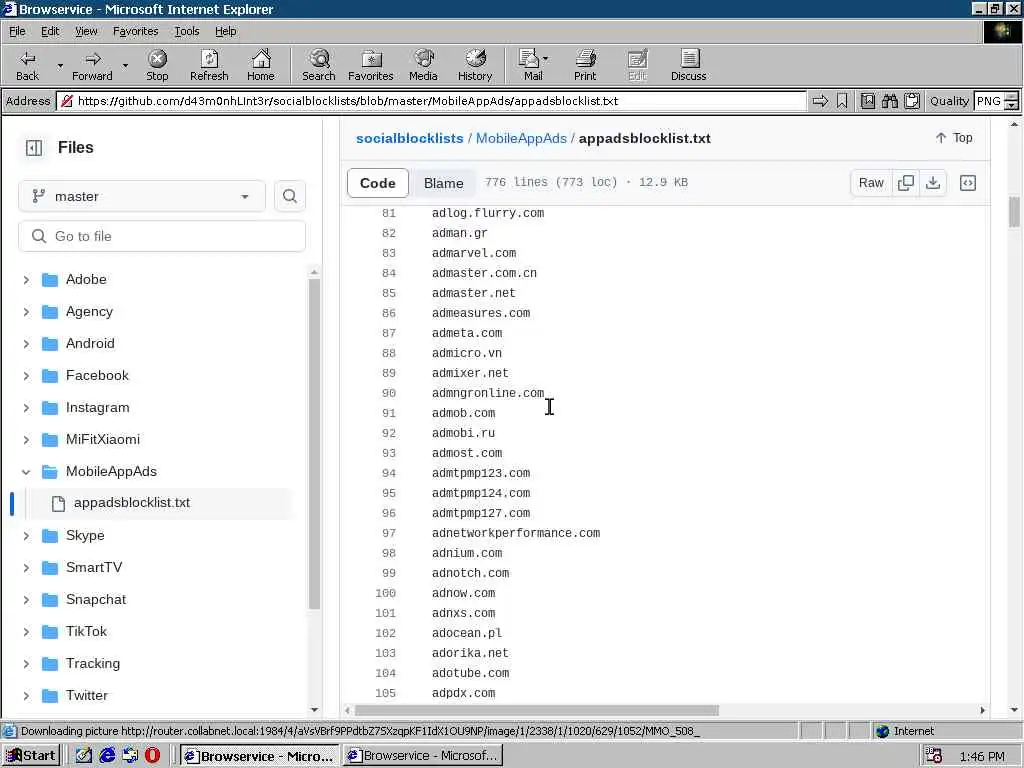Go to Home page icon

[x=261, y=65]
